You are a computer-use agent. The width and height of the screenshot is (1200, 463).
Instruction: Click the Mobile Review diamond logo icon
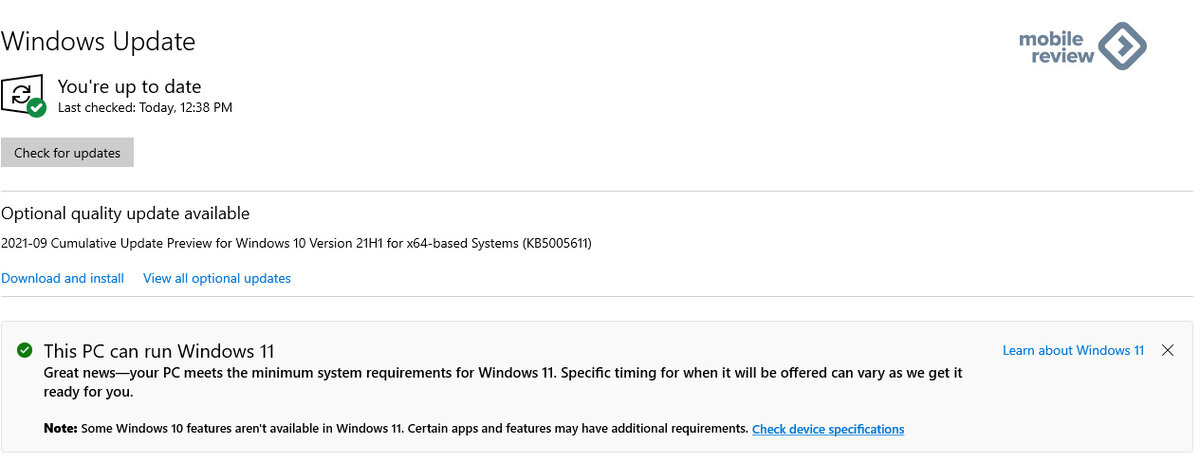(x=1122, y=46)
